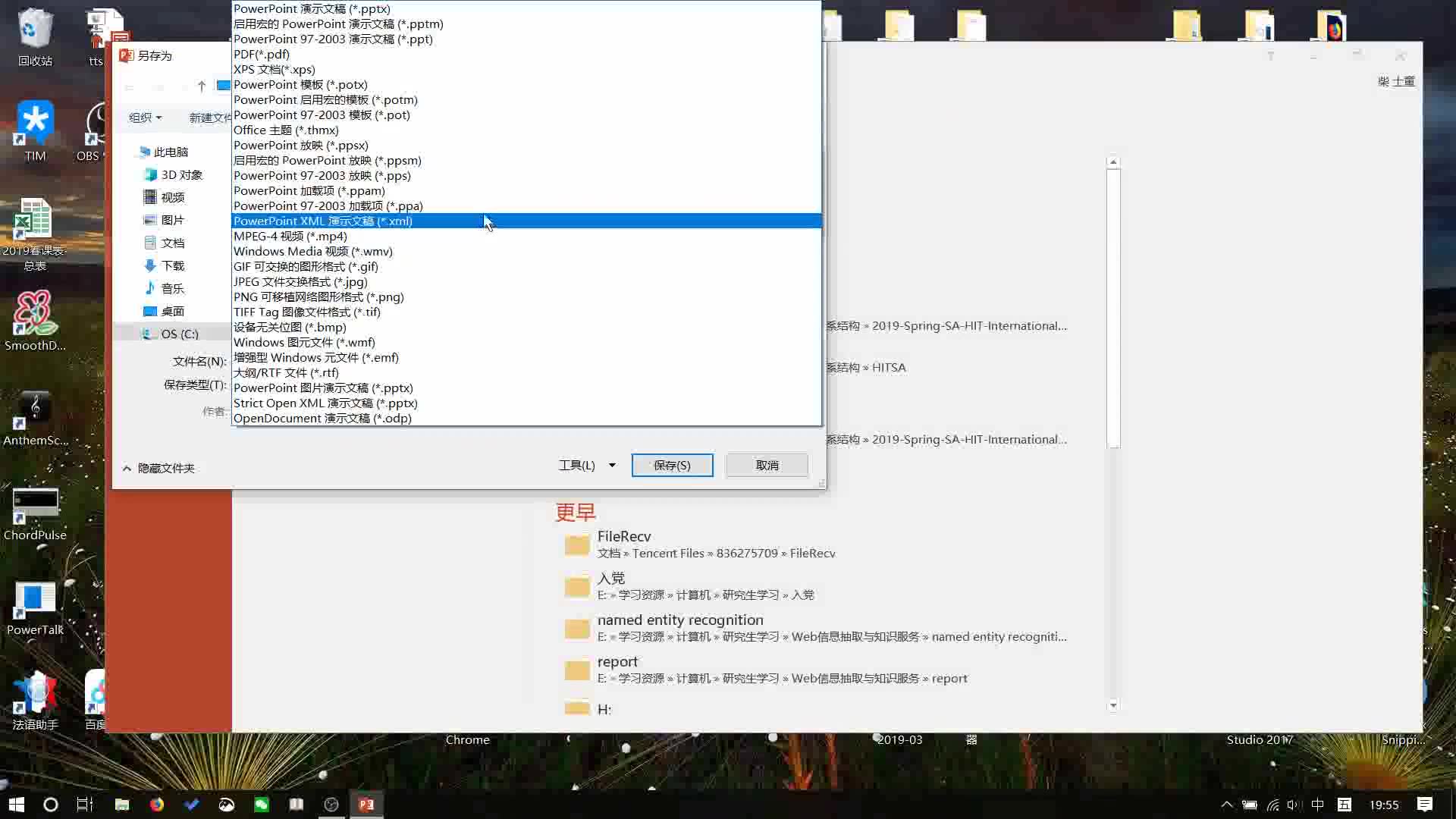
Task: Choose GIF 可交换的图形格式 (*.gif) option
Action: tap(526, 266)
